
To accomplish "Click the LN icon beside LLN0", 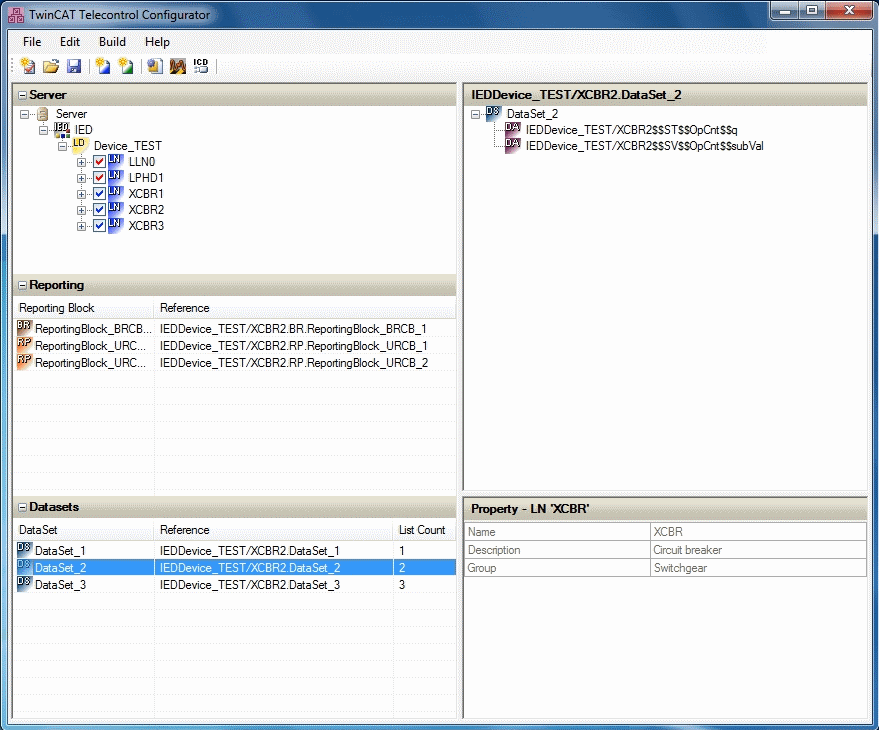I will (115, 161).
